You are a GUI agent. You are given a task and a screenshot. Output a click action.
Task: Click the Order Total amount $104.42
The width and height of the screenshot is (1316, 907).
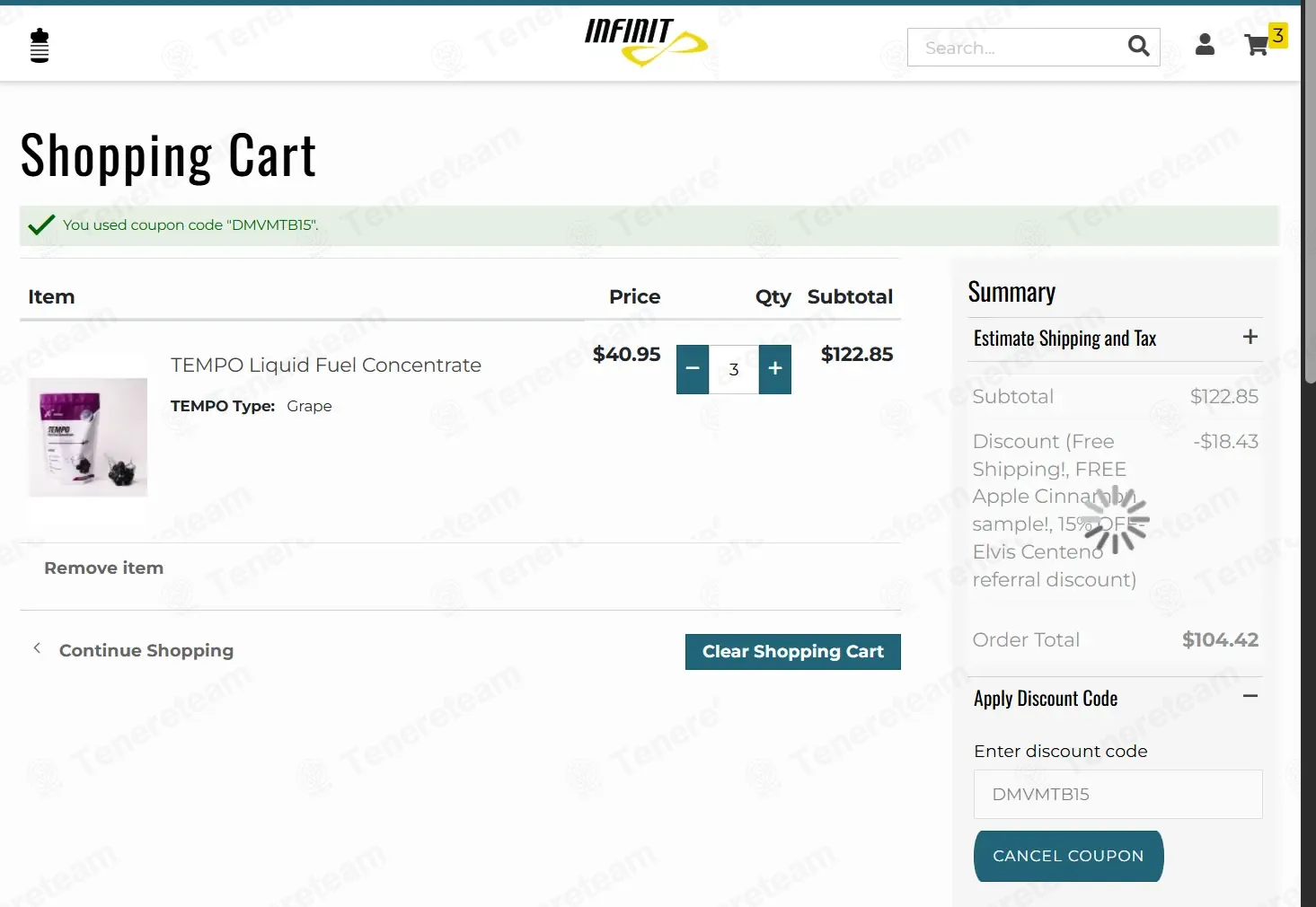[x=1220, y=639]
